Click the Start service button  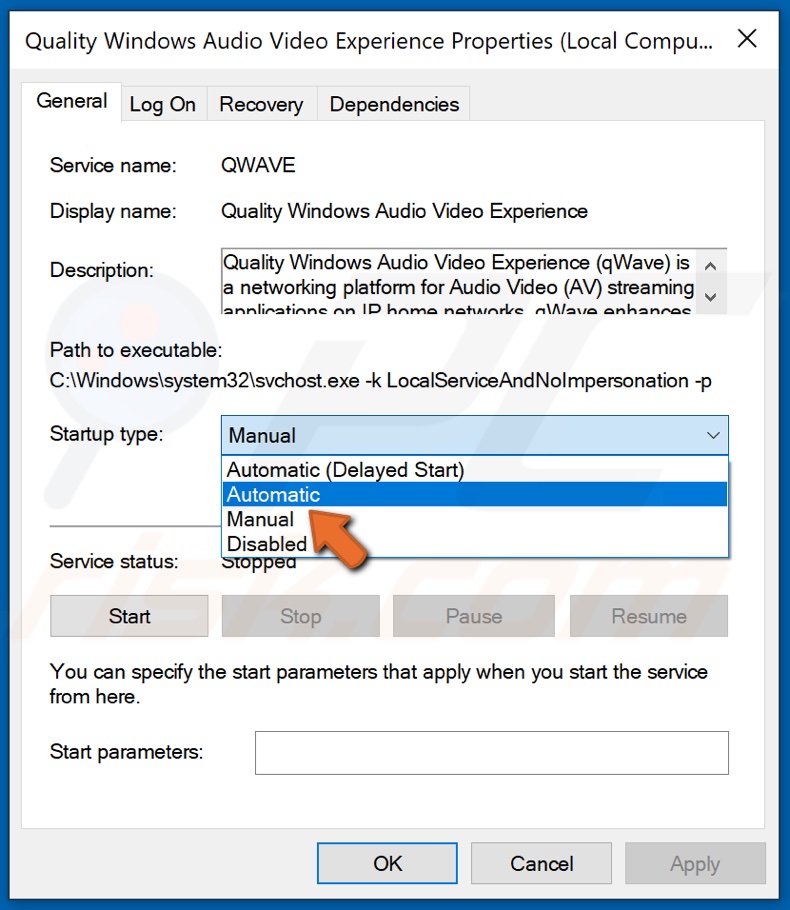(x=129, y=616)
